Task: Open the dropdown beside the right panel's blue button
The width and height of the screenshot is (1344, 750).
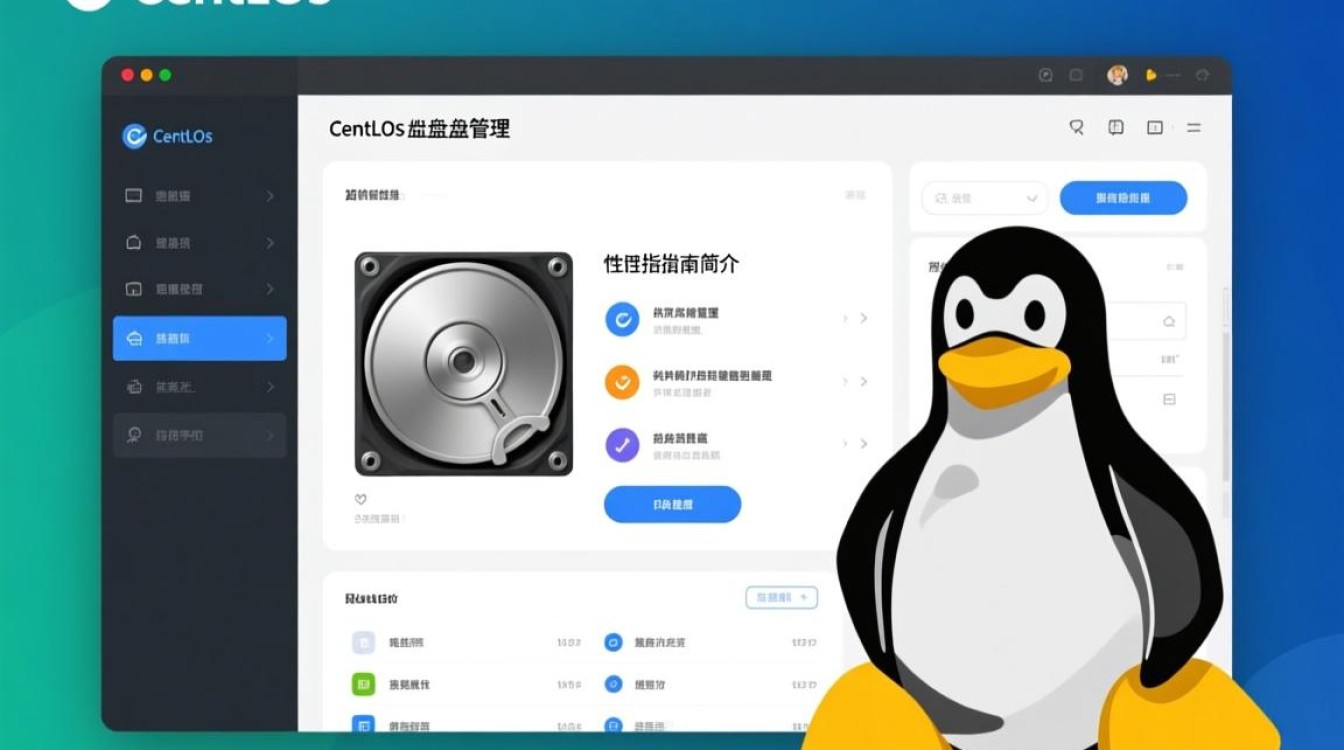Action: point(985,198)
